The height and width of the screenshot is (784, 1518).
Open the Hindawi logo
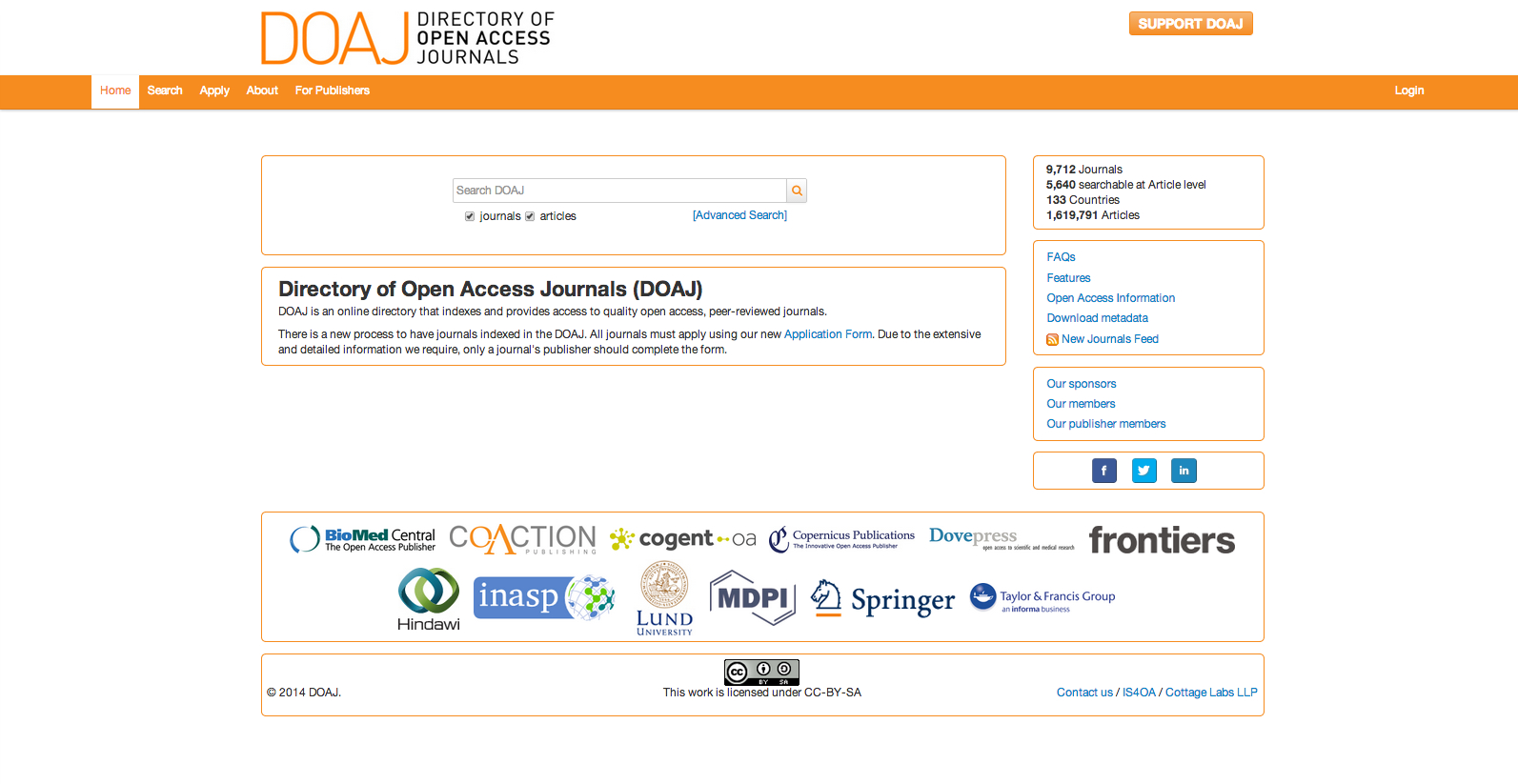(x=429, y=599)
